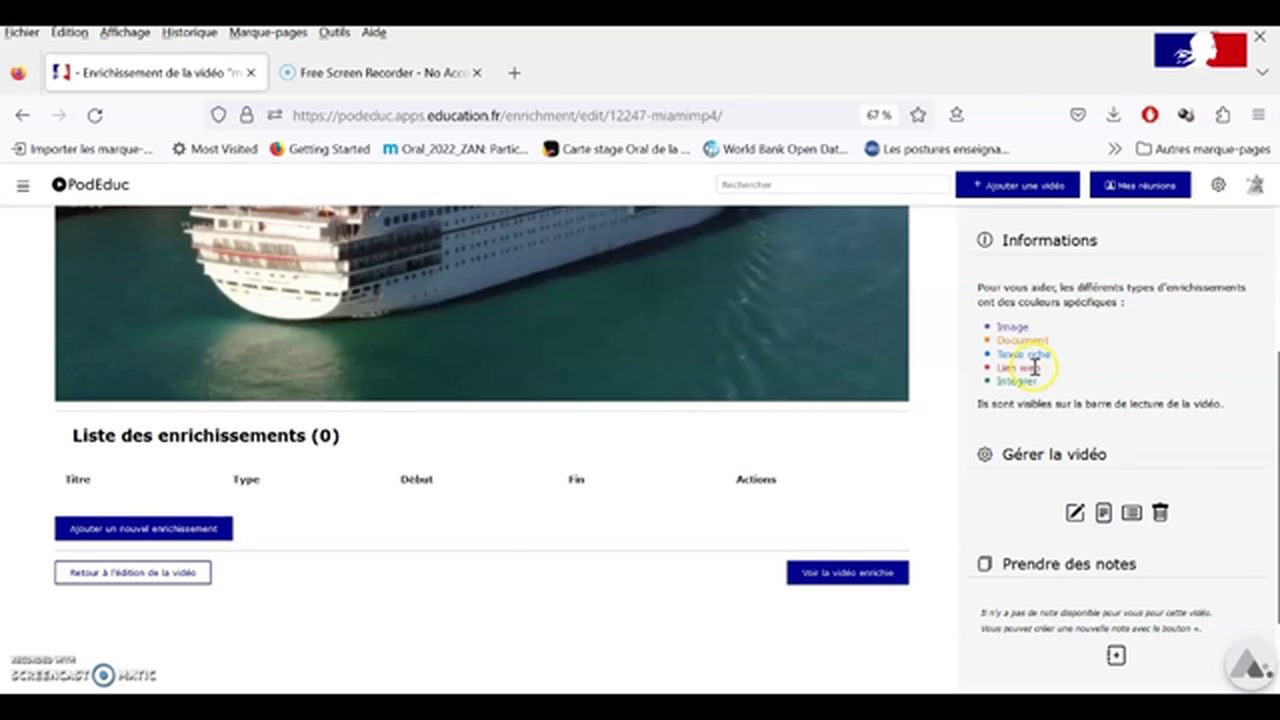Click Voir la vidéo enrichie button
Image resolution: width=1280 pixels, height=720 pixels.
pos(847,573)
